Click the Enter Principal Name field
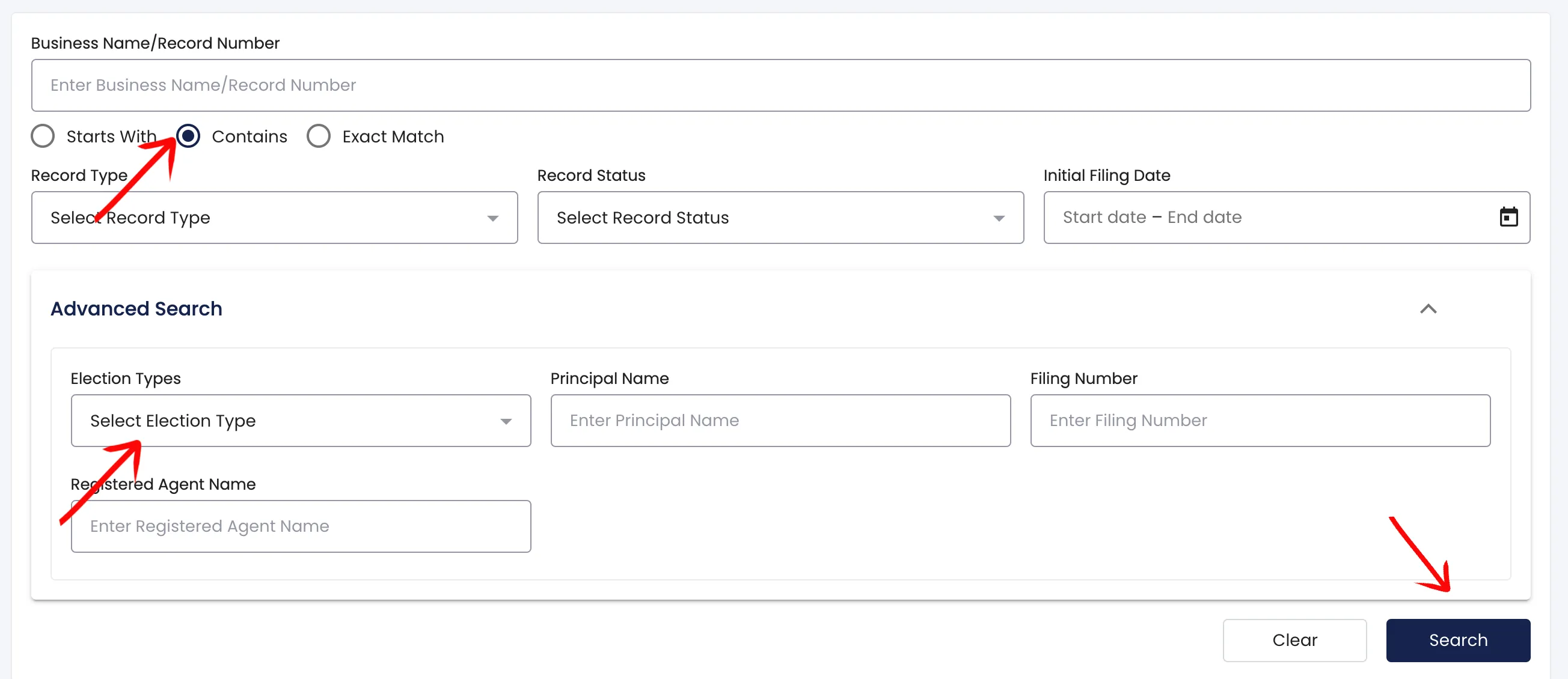1568x679 pixels. click(x=780, y=421)
